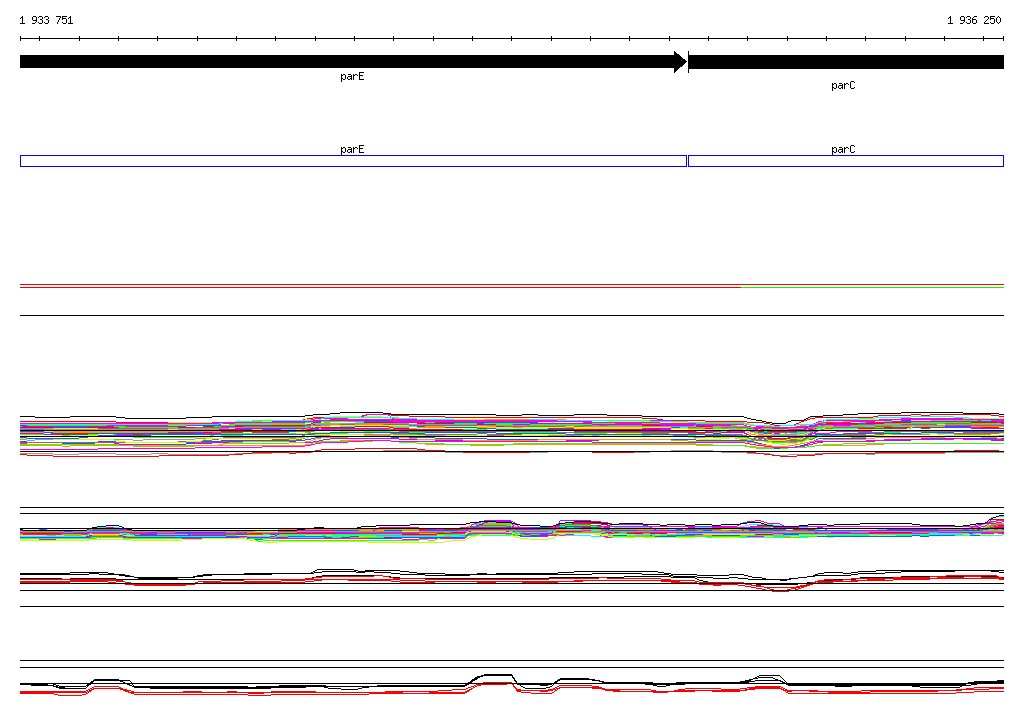Click the parC black gene bar

(846, 62)
